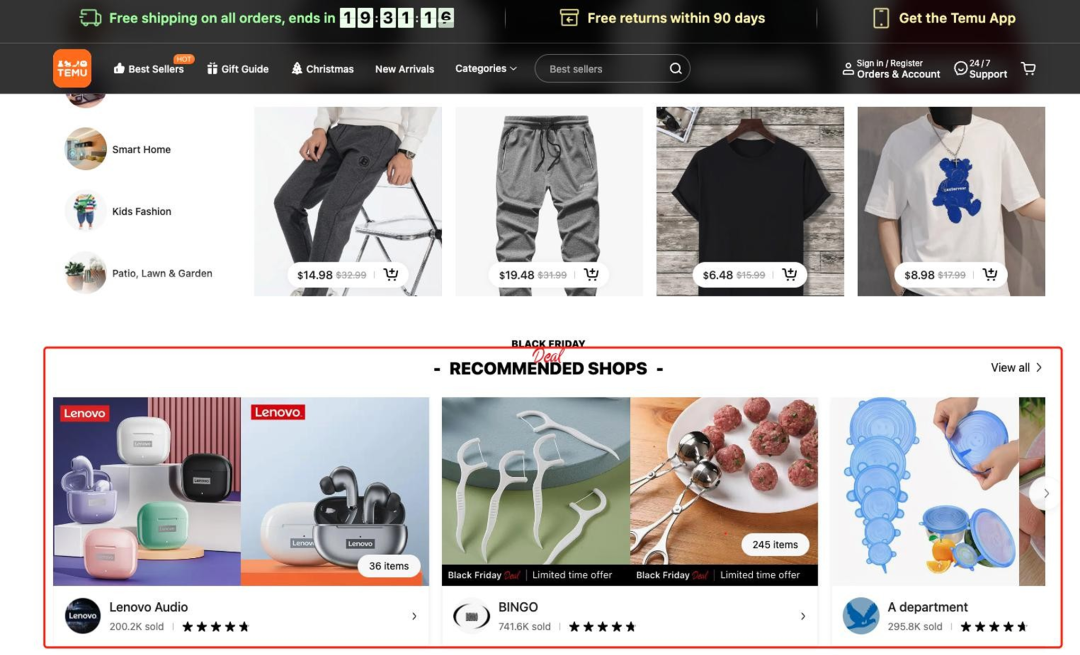Add $19.48 grey joggers to cart
The width and height of the screenshot is (1080, 655).
(592, 274)
